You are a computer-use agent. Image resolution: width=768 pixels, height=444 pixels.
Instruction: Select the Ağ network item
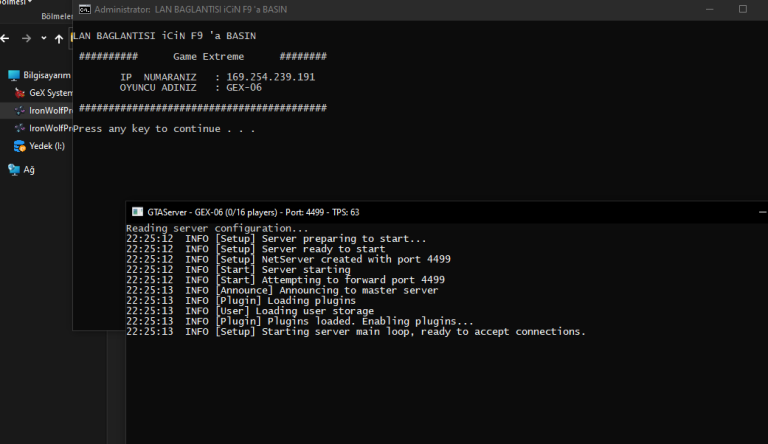(28, 170)
